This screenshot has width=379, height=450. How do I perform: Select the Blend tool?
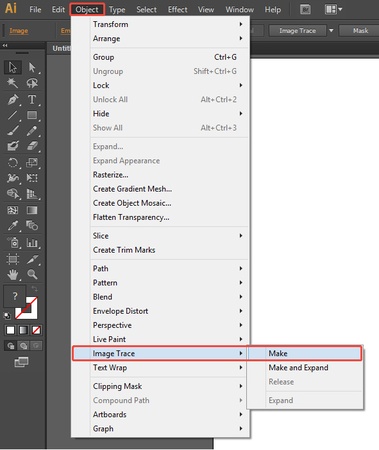click(32, 226)
